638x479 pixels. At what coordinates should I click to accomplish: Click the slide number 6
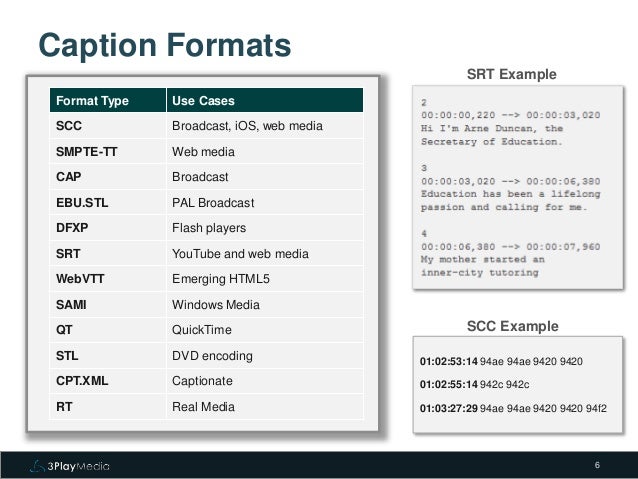tap(597, 465)
